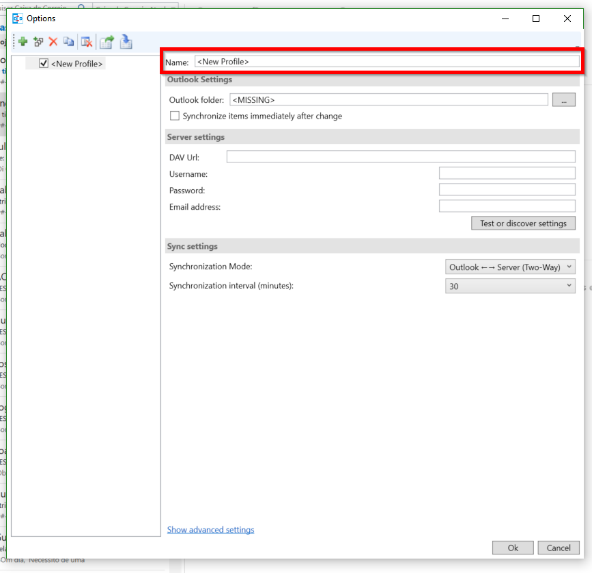Enable synchronize items immediately after change

(x=174, y=116)
